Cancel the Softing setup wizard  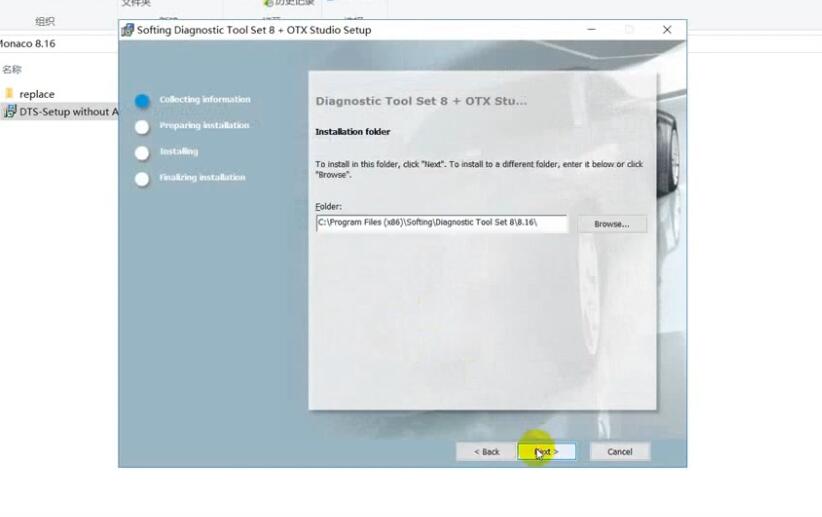pos(620,451)
